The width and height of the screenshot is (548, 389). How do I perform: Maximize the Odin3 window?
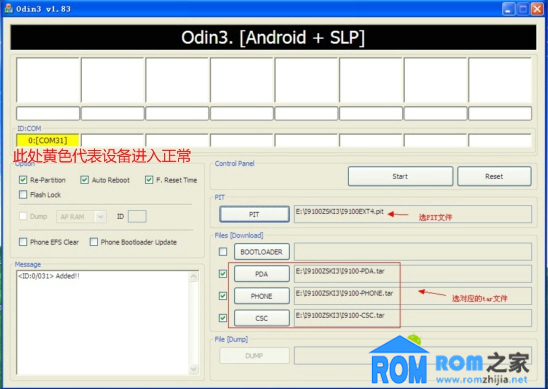pos(523,9)
